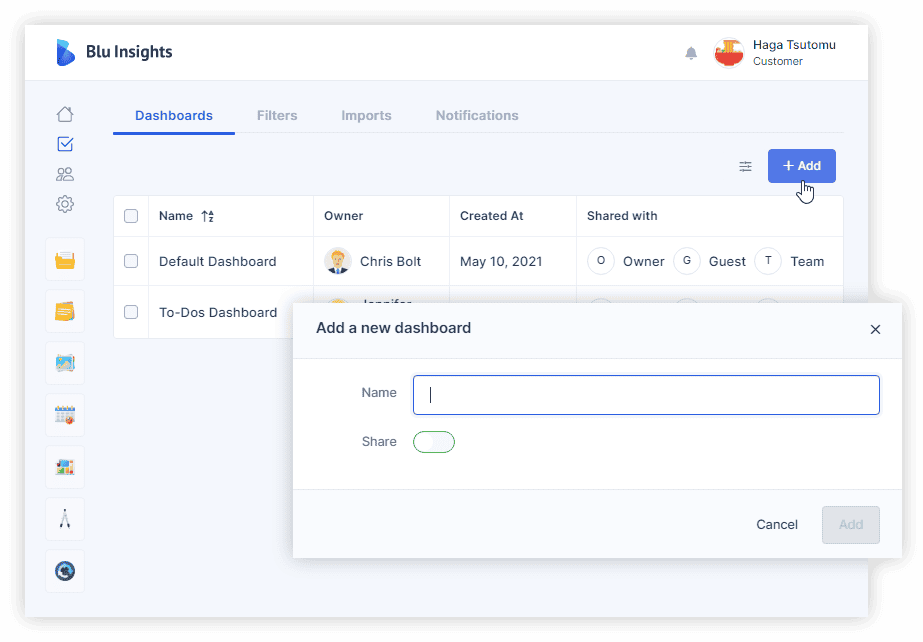Click the Haga Tsutomu user name
The image size is (923, 642).
794,45
